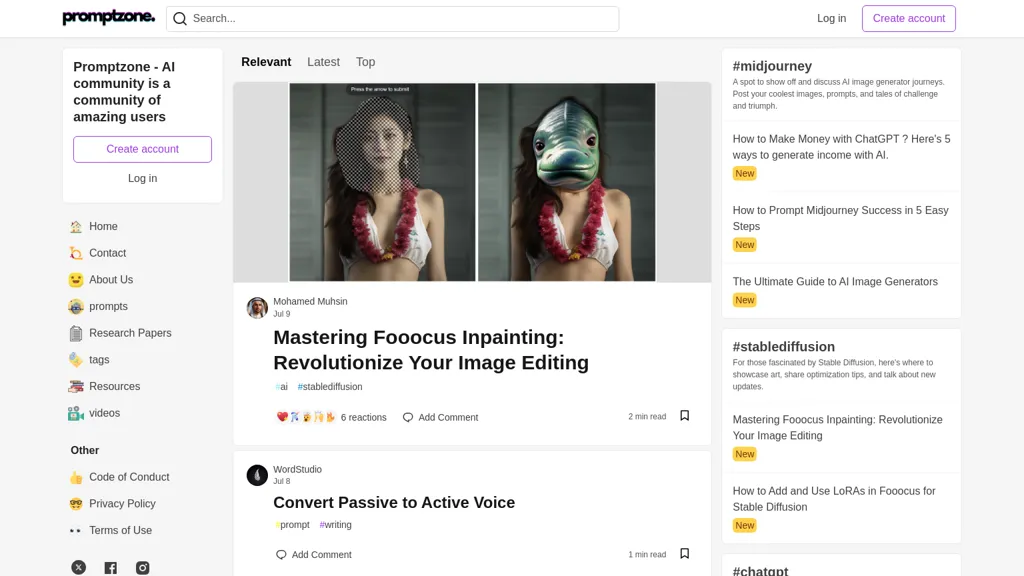
Task: Bookmark the Fooocus Inpainting post
Action: [684, 416]
